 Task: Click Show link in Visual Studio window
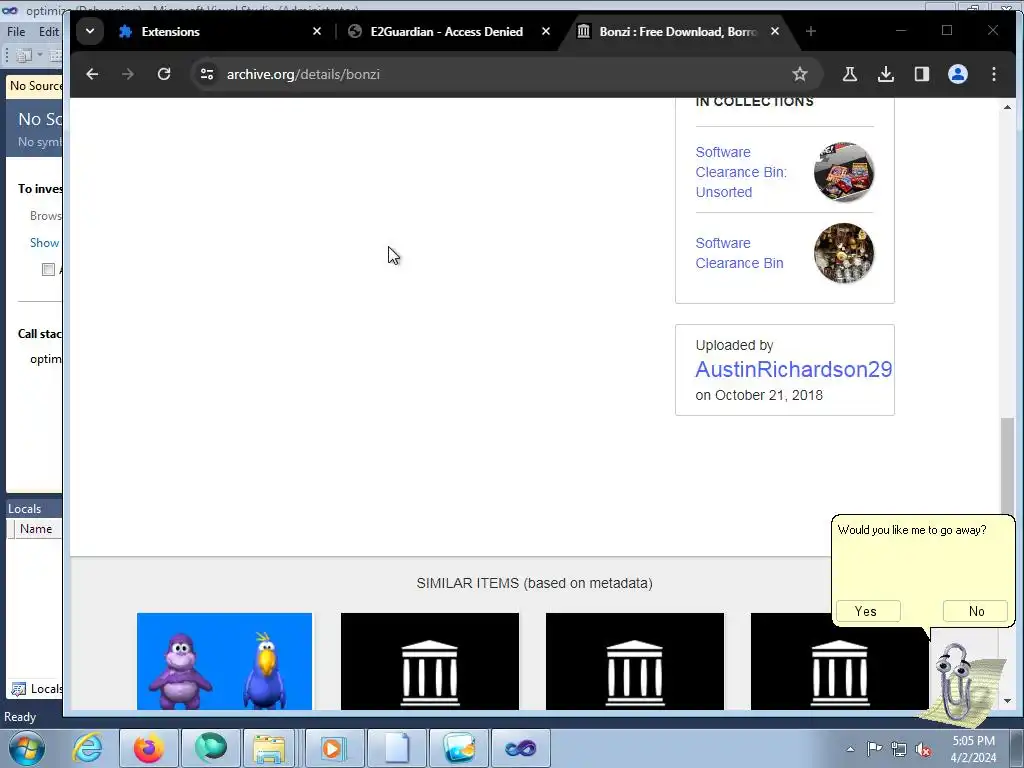point(44,243)
